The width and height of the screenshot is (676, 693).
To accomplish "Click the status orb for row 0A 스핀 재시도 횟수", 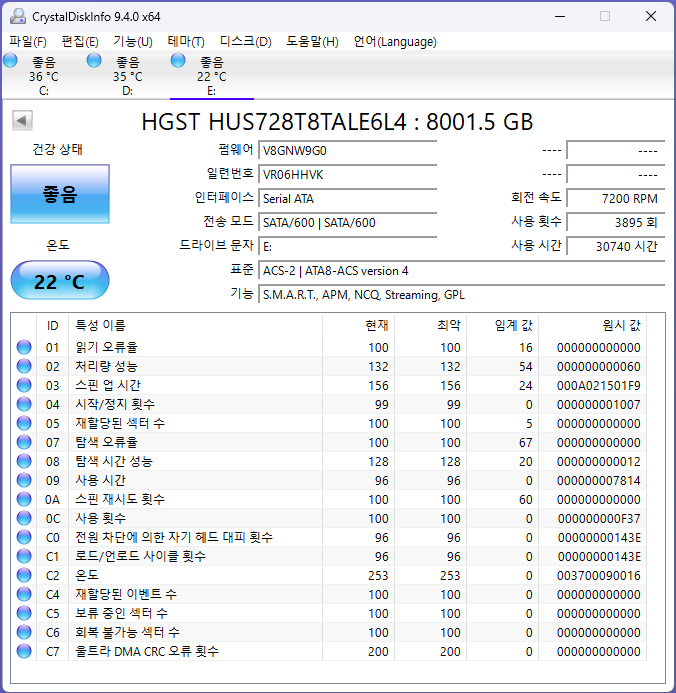I will 24,499.
